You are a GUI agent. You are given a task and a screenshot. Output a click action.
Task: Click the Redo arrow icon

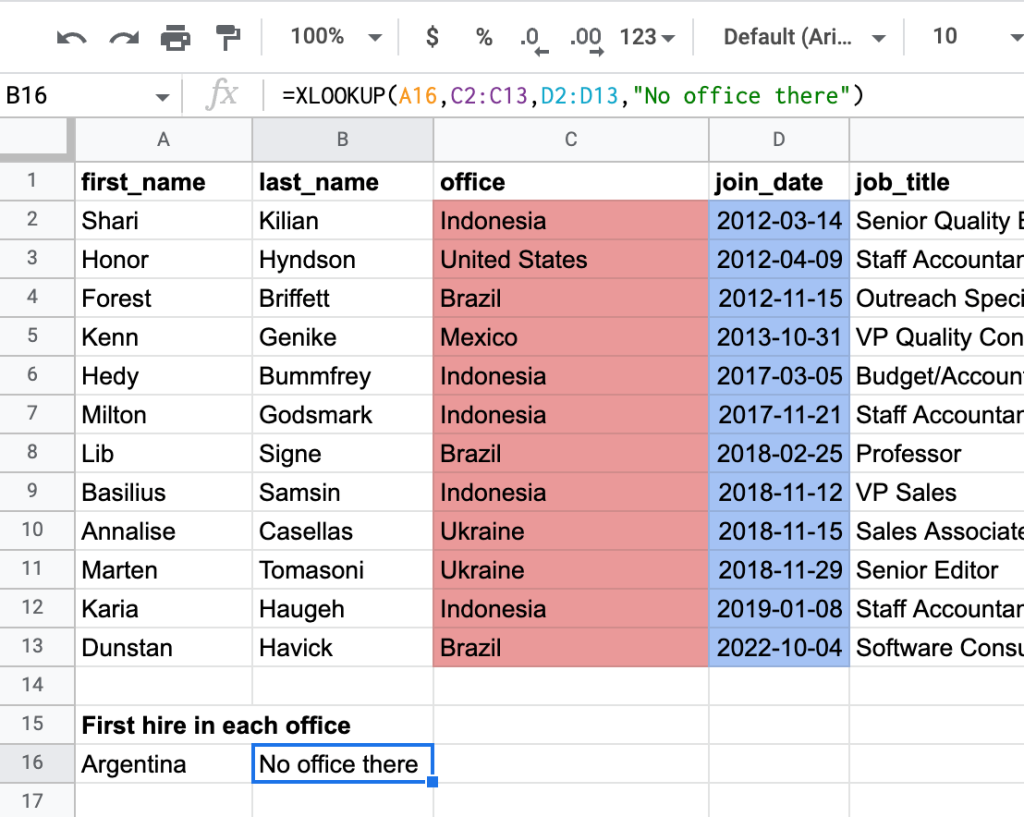click(x=124, y=38)
